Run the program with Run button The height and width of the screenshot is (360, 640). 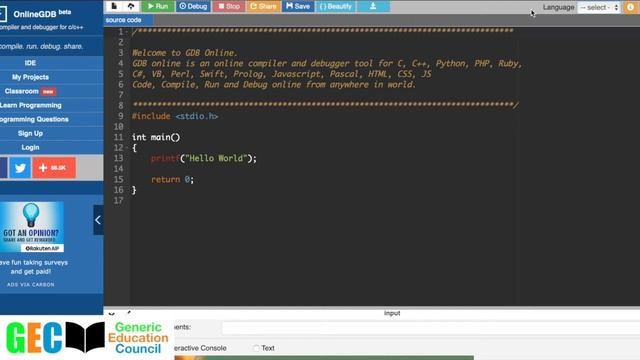coord(158,6)
